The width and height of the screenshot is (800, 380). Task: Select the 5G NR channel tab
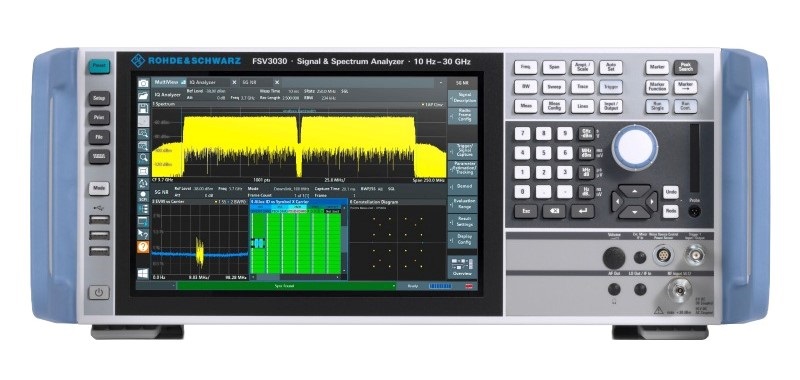256,82
